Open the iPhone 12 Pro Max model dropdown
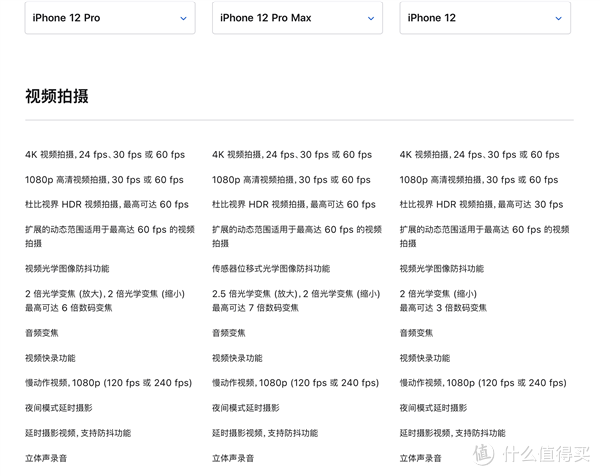Screen dimensions: 600x476 click(x=297, y=18)
